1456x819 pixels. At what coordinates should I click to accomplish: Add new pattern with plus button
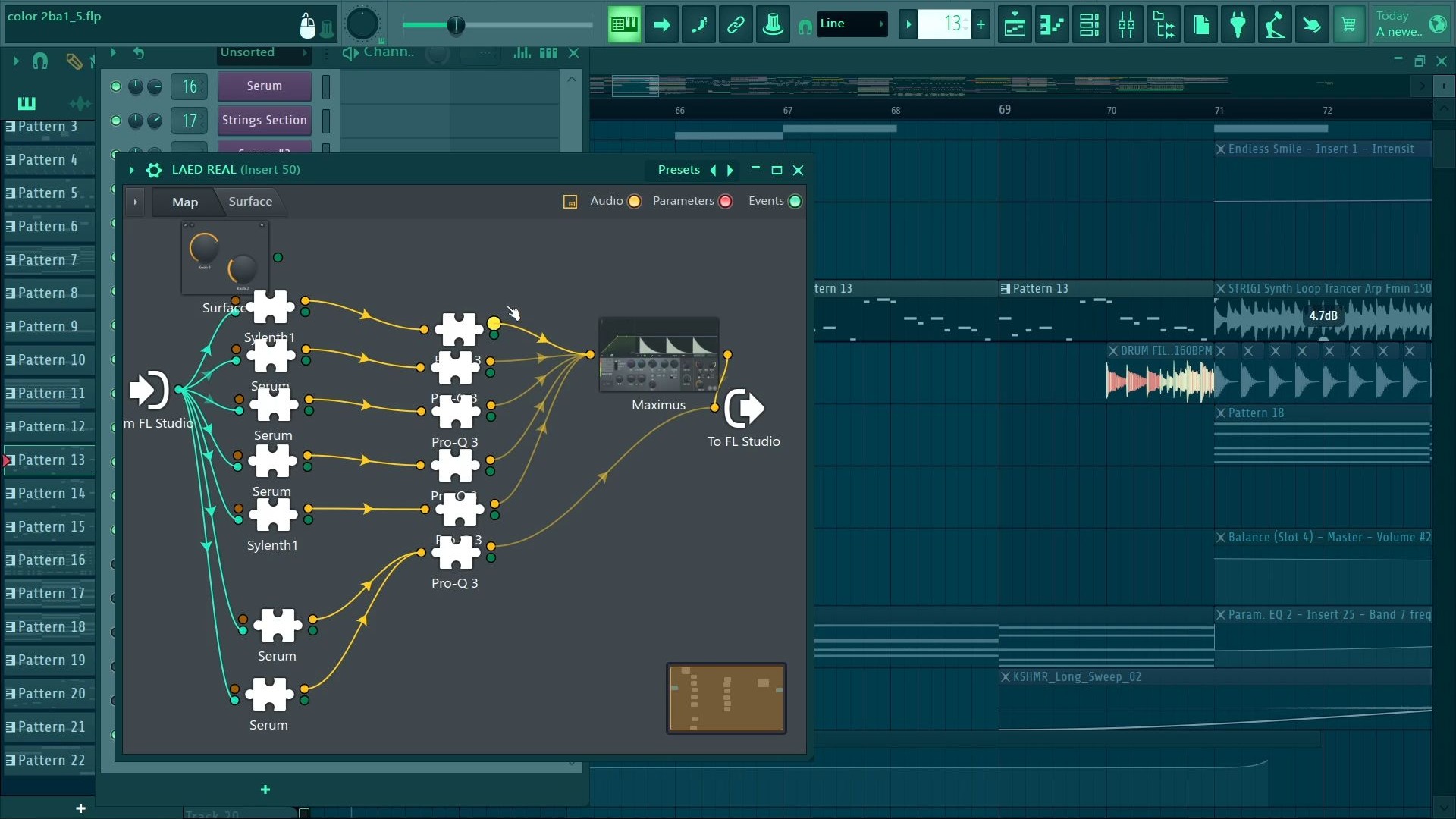pos(80,808)
